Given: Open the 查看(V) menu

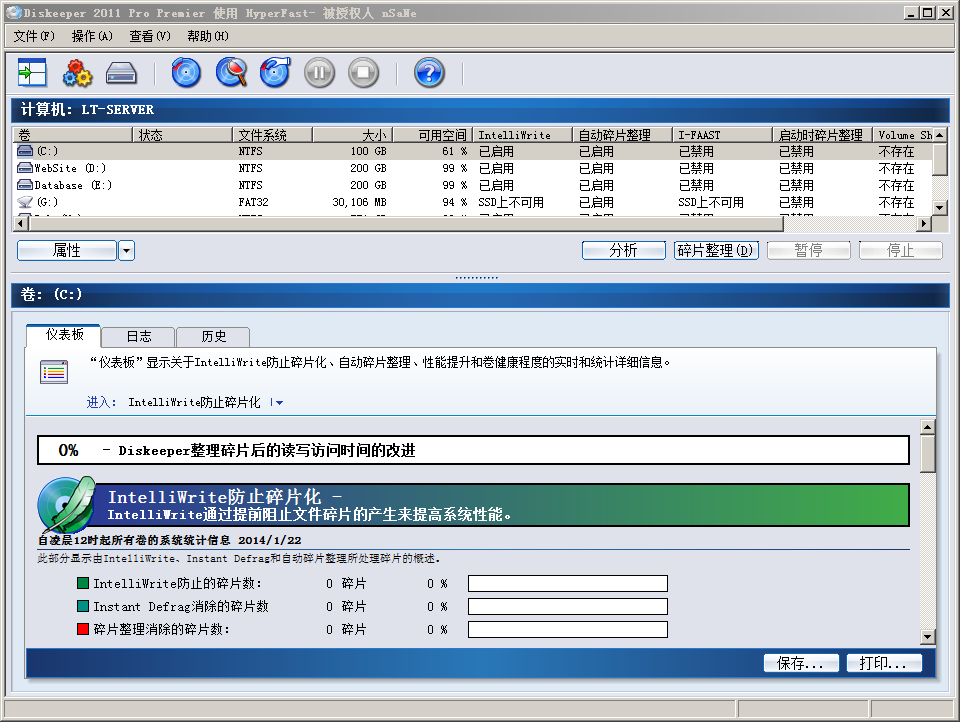Looking at the screenshot, I should 150,36.
